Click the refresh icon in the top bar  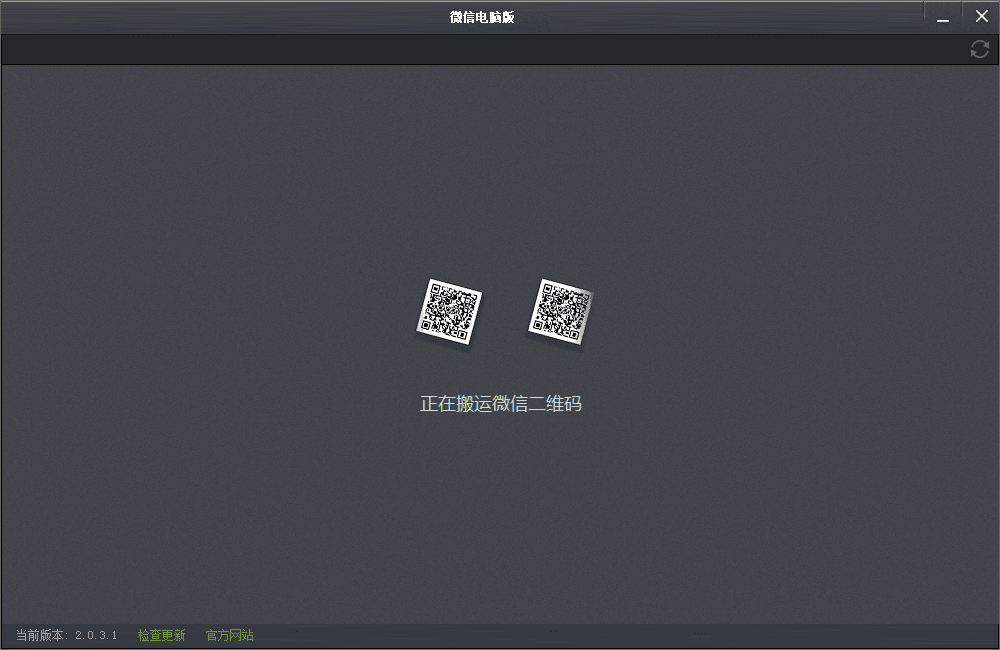(x=980, y=49)
